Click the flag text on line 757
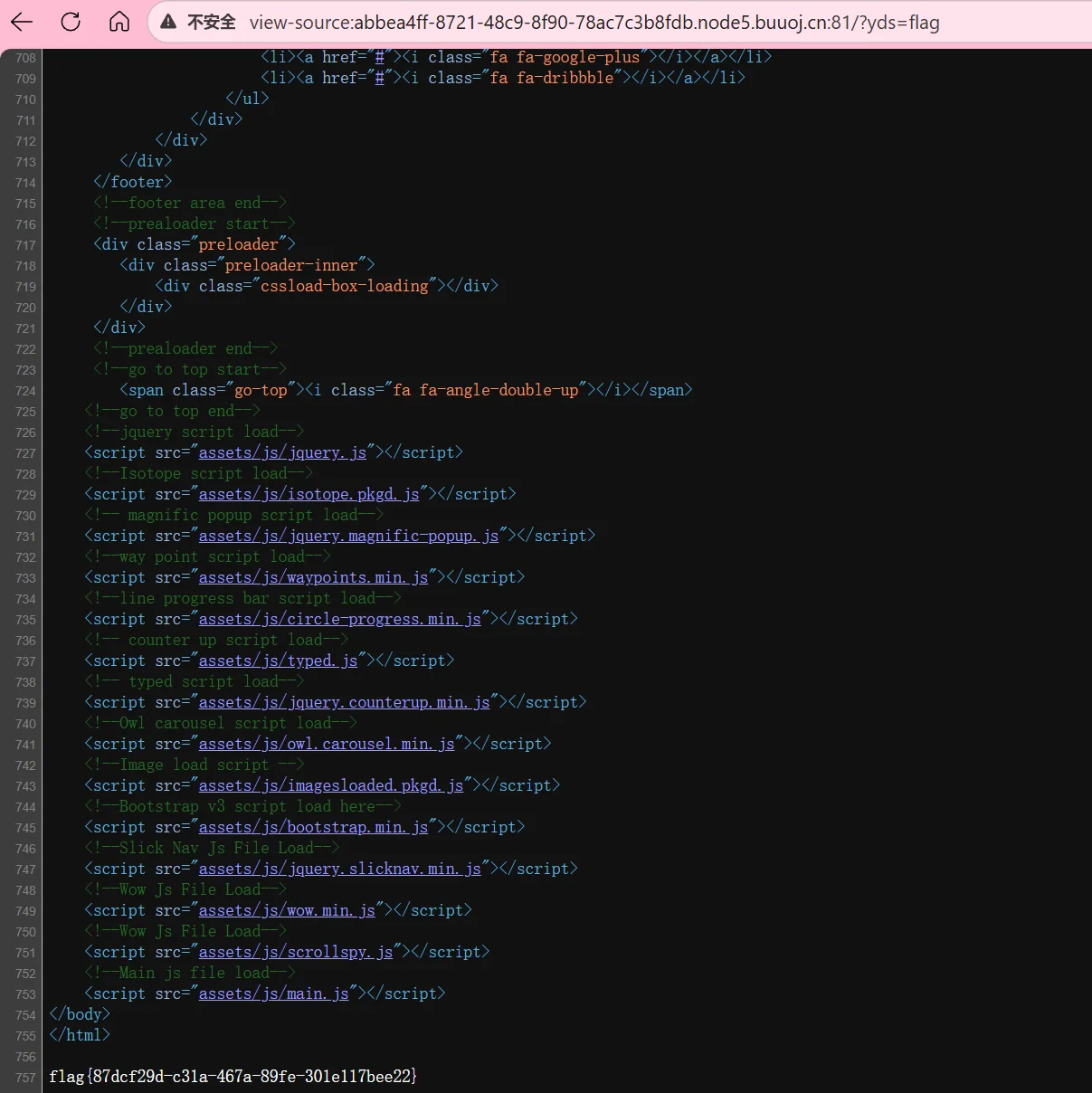 [233, 1077]
